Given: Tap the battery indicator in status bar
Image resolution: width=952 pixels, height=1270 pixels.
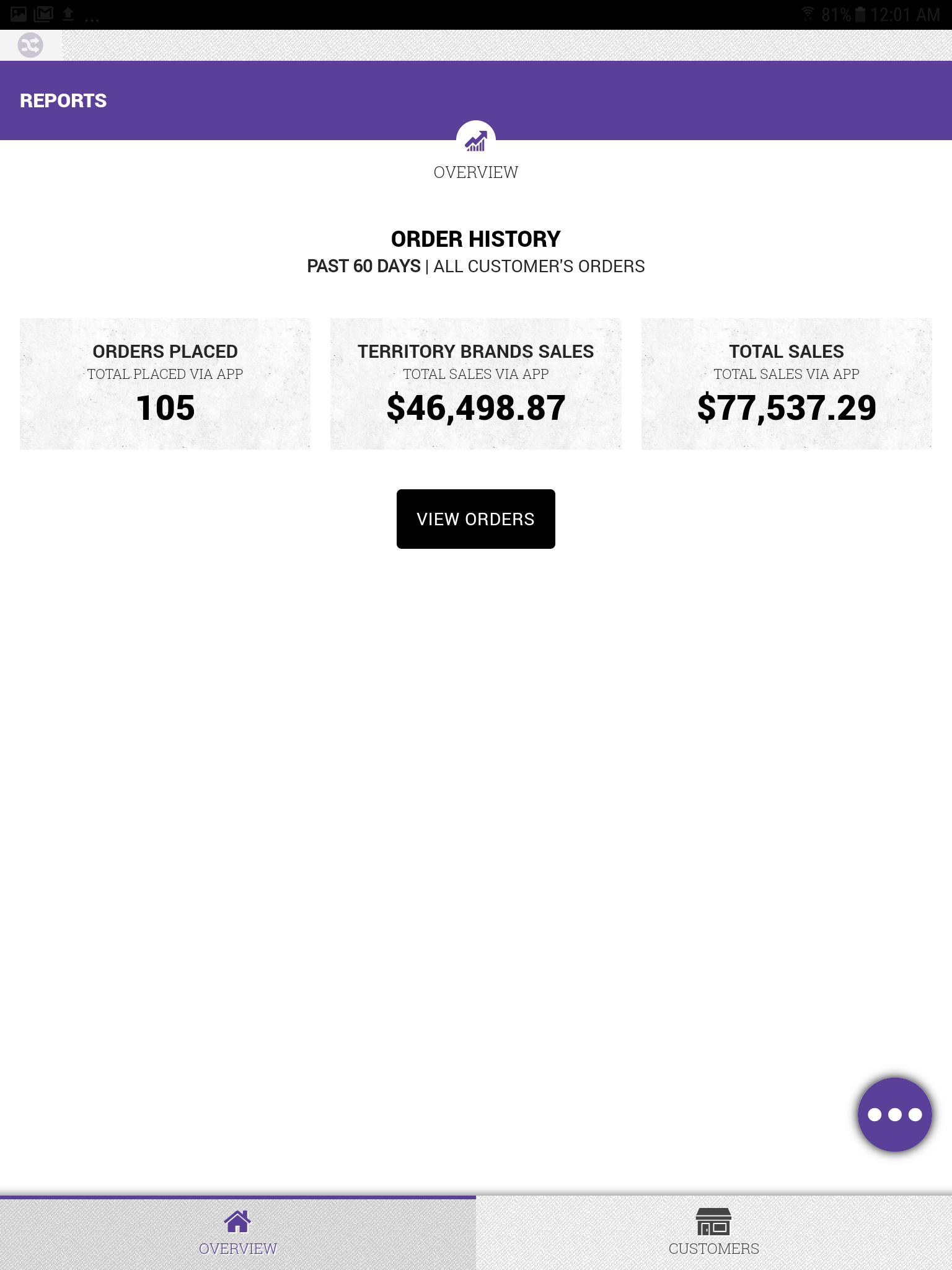Looking at the screenshot, I should coord(860,14).
